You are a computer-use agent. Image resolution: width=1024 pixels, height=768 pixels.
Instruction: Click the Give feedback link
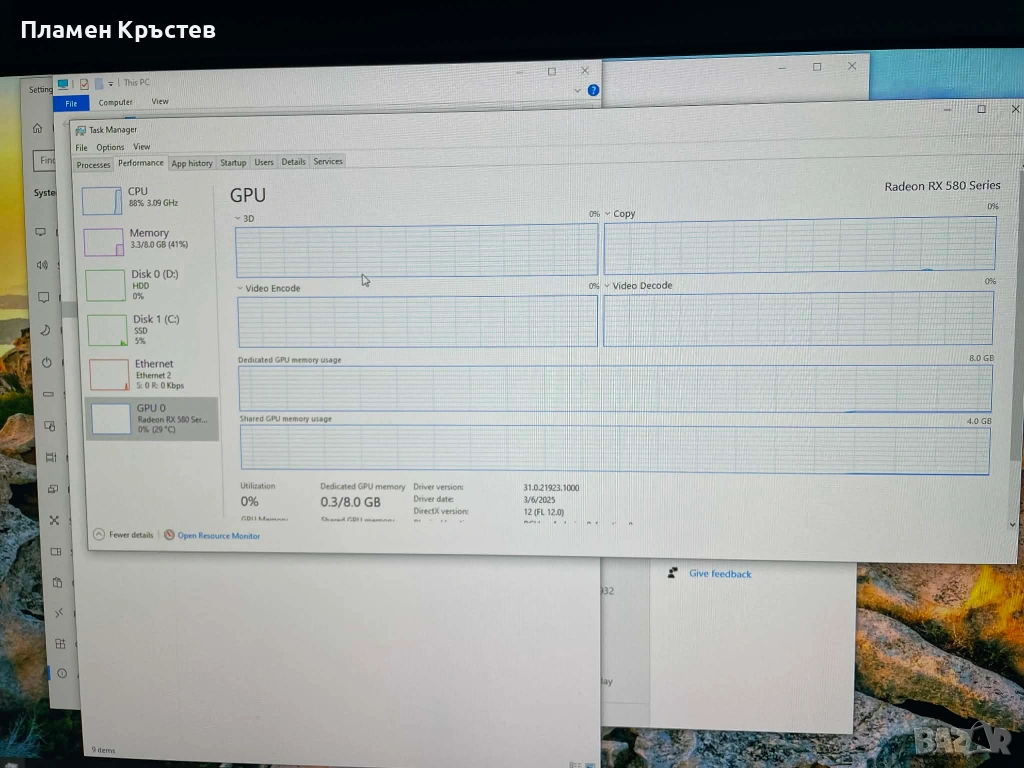coord(719,574)
